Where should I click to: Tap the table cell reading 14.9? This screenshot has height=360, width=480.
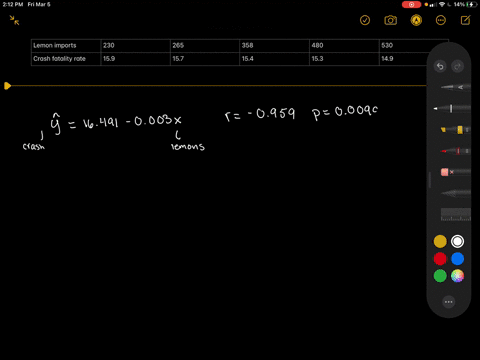pos(403,59)
